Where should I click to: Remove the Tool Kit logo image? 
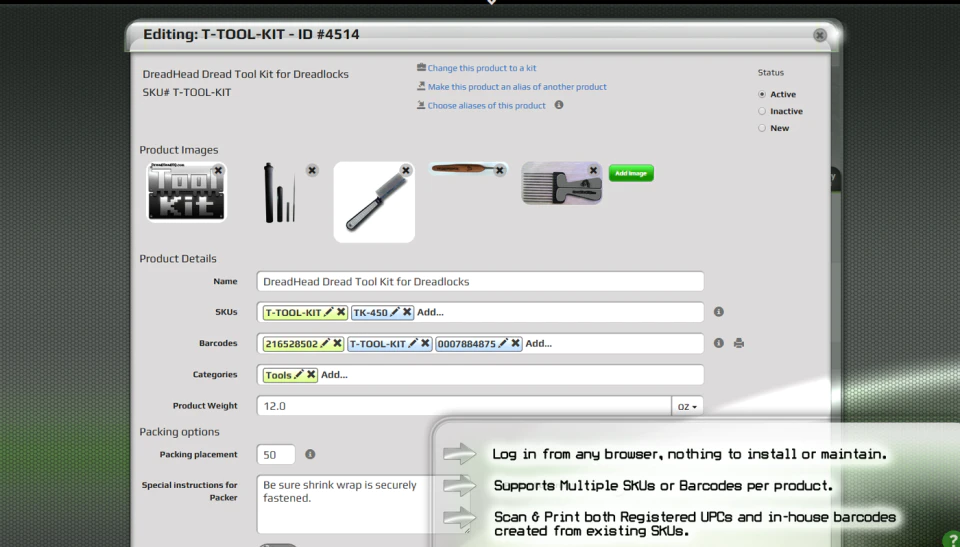pyautogui.click(x=218, y=170)
